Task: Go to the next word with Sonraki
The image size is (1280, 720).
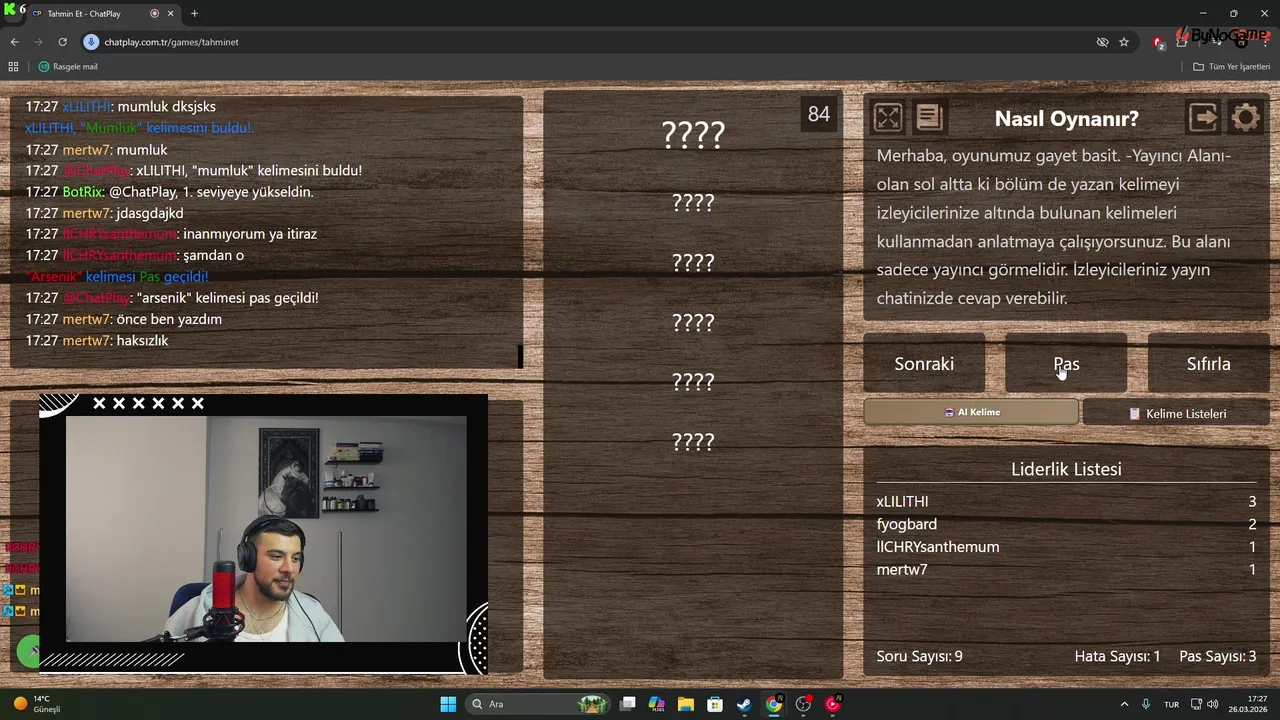Action: pos(924,364)
